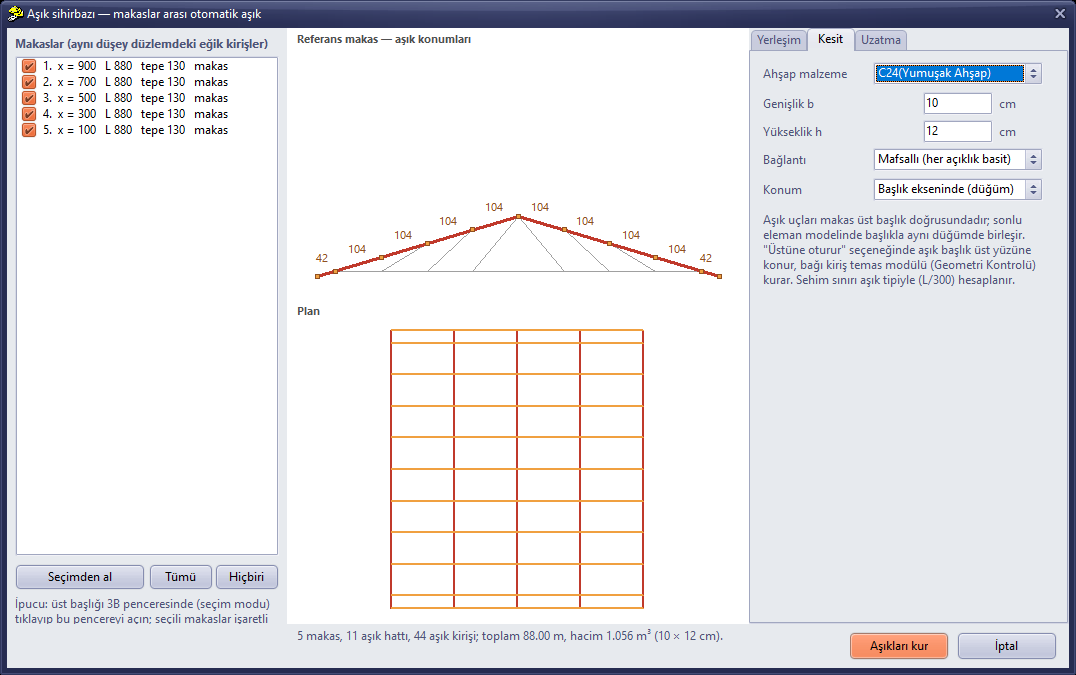
Task: Open the Ahşap malzeme dropdown
Action: coord(957,73)
